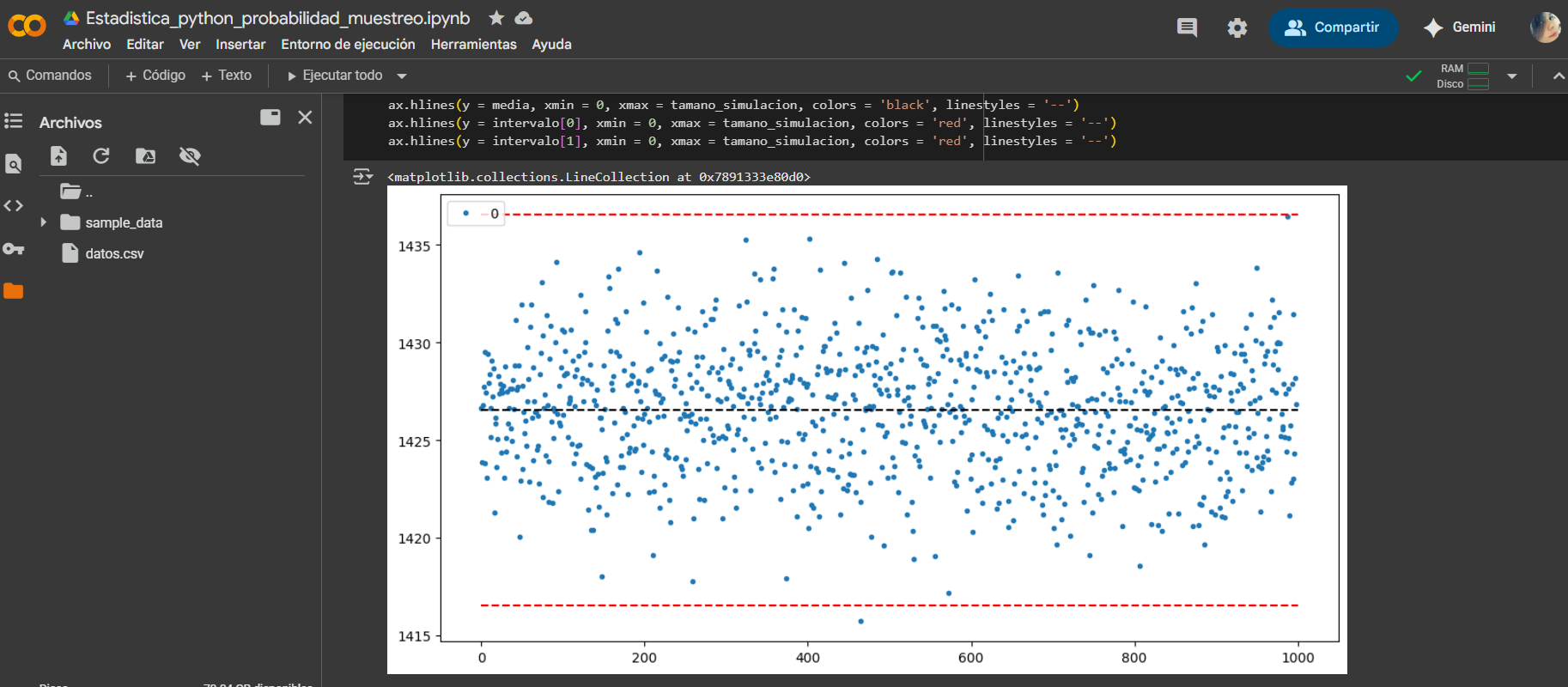The image size is (1568, 687).
Task: Open the Ver menu
Action: pos(190,45)
